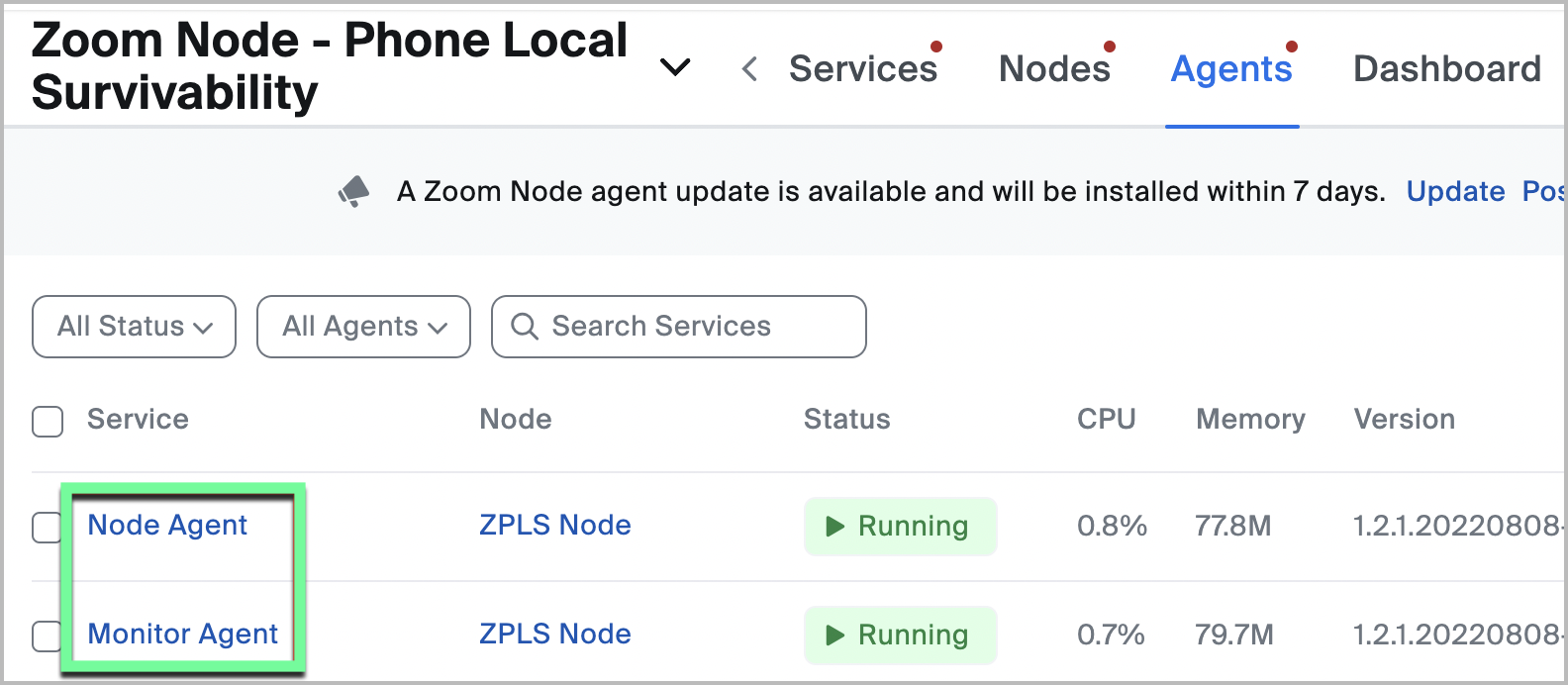Open the Dashboard tab
The width and height of the screenshot is (1568, 685).
[1446, 69]
